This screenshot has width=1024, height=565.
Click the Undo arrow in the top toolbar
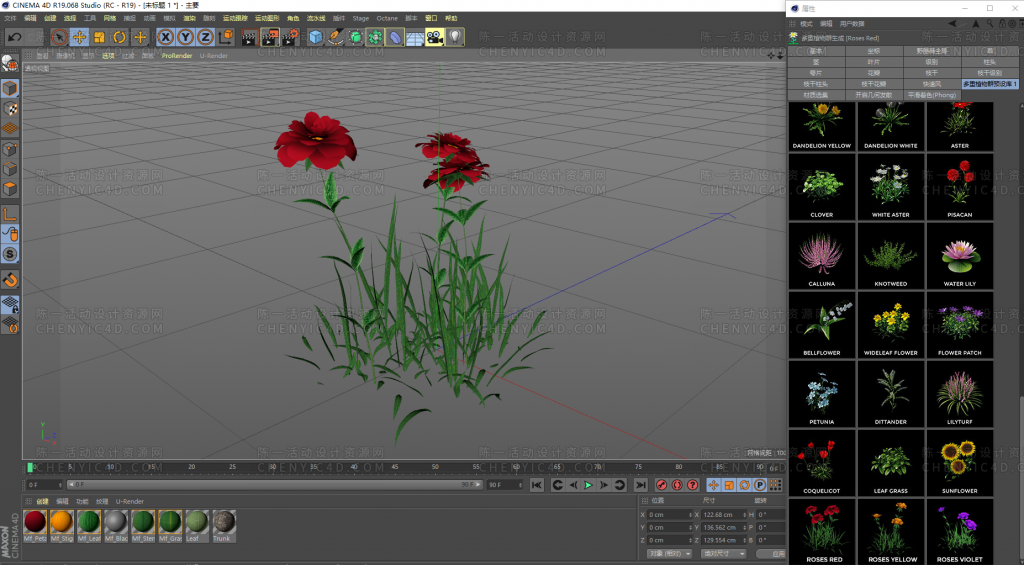pos(14,37)
